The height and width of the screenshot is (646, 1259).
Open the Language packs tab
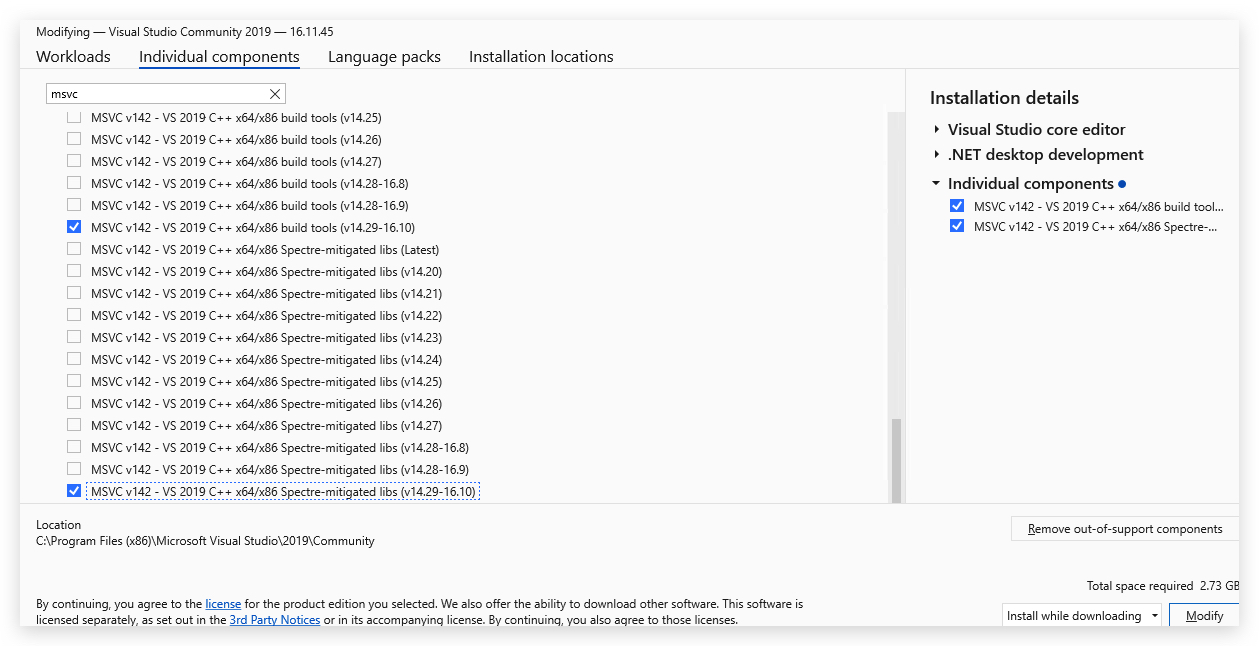pyautogui.click(x=384, y=57)
